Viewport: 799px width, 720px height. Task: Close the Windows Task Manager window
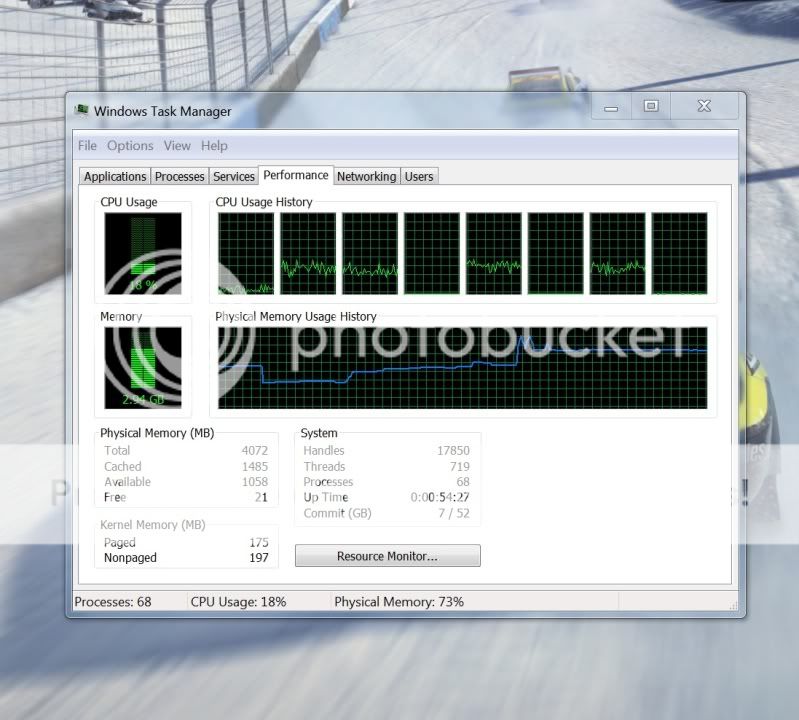tap(704, 106)
